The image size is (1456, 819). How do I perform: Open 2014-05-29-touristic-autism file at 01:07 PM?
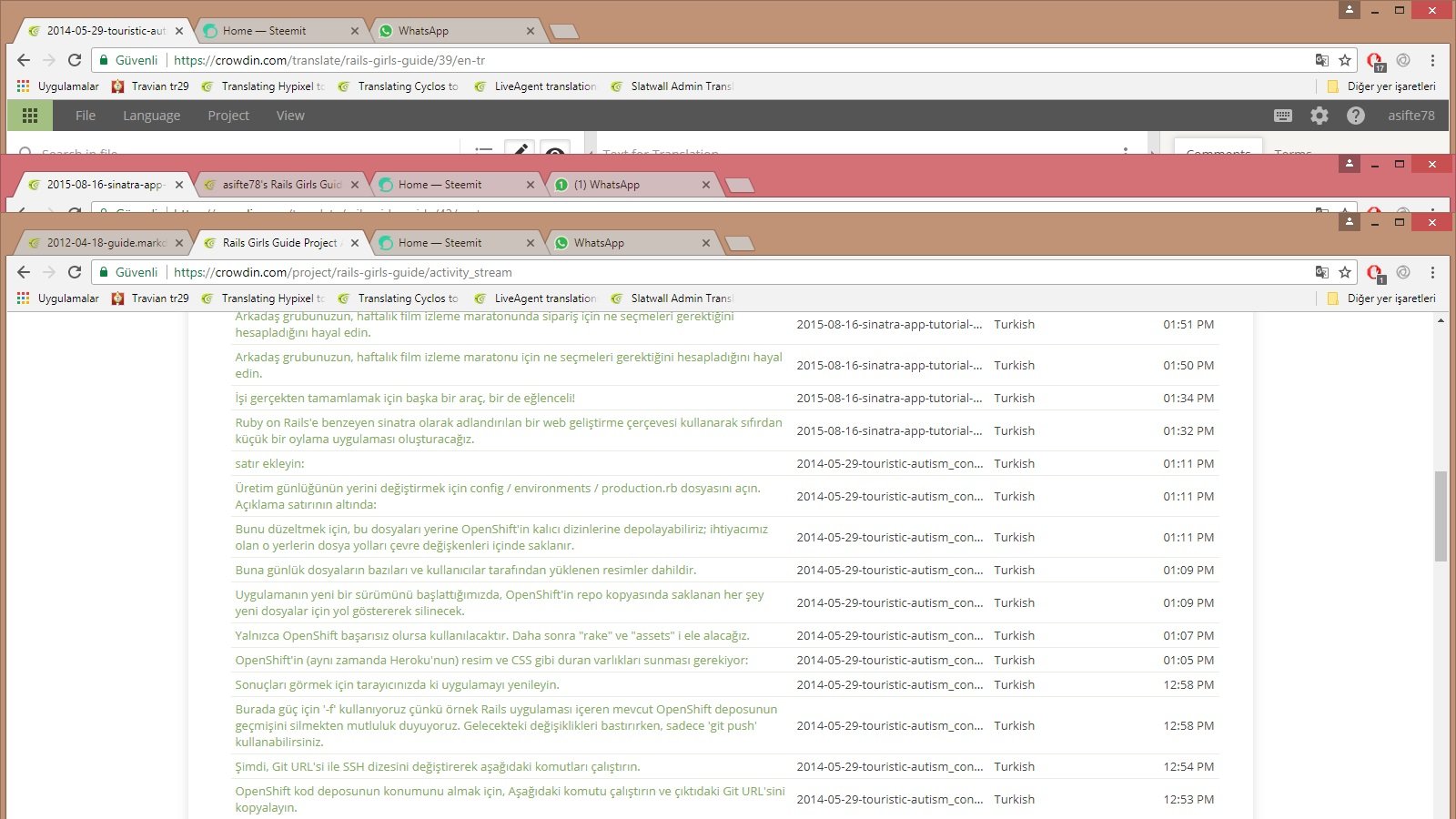889,636
